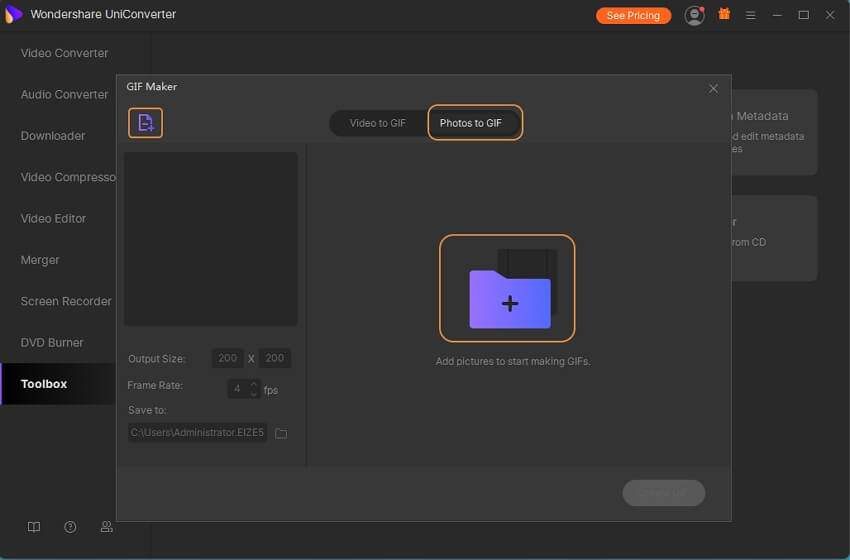Image resolution: width=850 pixels, height=560 pixels.
Task: Increase the Frame Rate with up arrow
Action: [254, 384]
